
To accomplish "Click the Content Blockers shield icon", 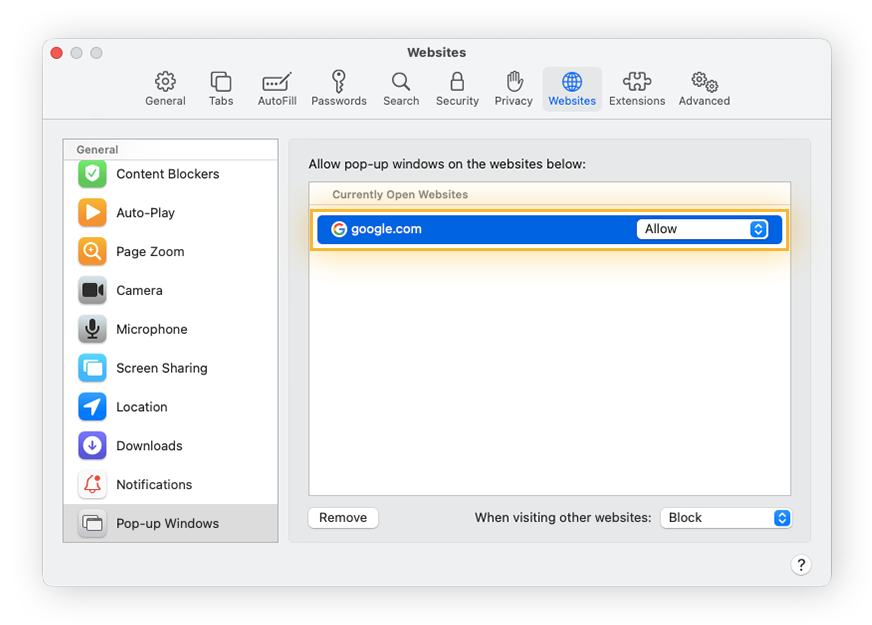I will click(92, 174).
